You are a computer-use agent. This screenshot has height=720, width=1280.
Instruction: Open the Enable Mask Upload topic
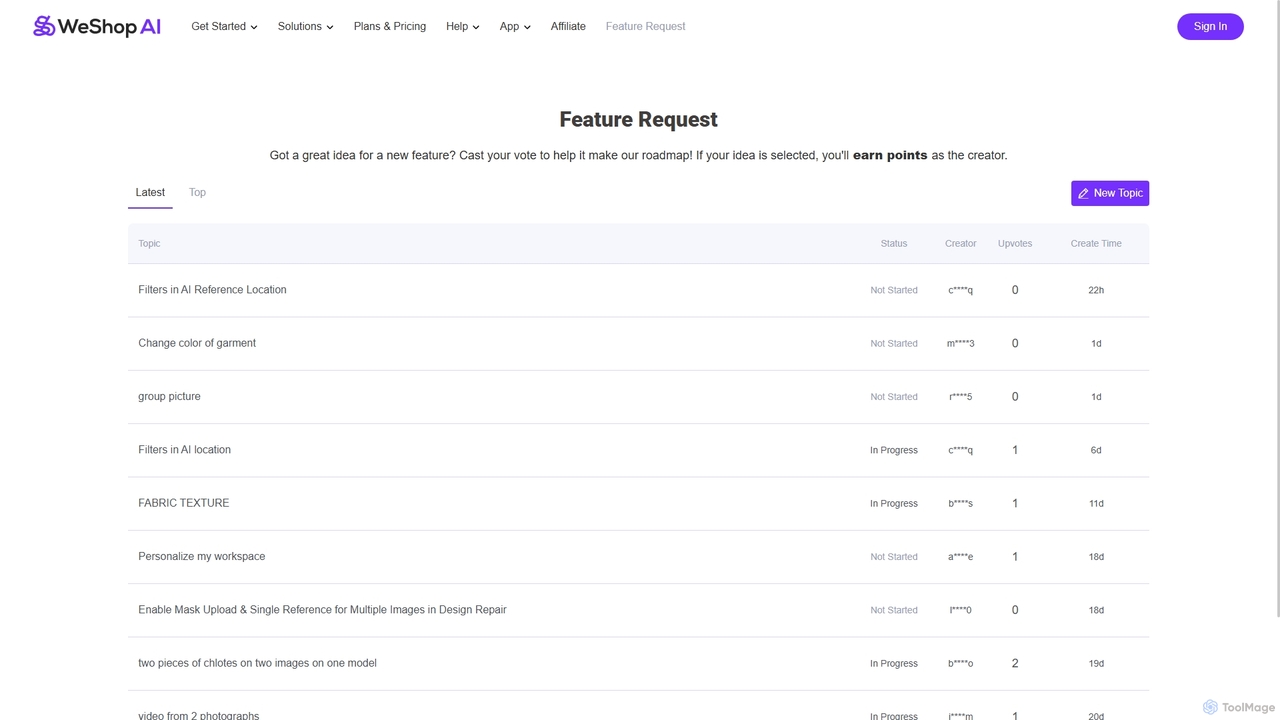coord(322,610)
